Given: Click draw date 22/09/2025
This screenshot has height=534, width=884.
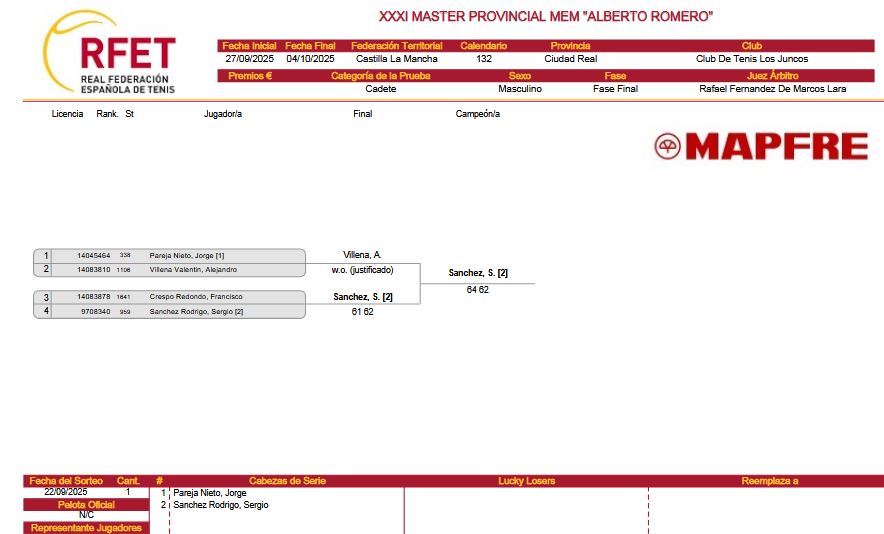Looking at the screenshot, I should 66,492.
